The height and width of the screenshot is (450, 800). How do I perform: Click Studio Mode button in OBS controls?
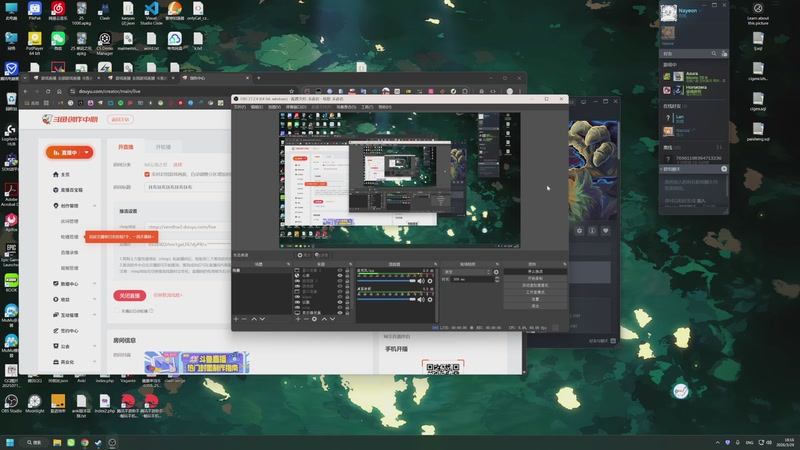(x=535, y=292)
